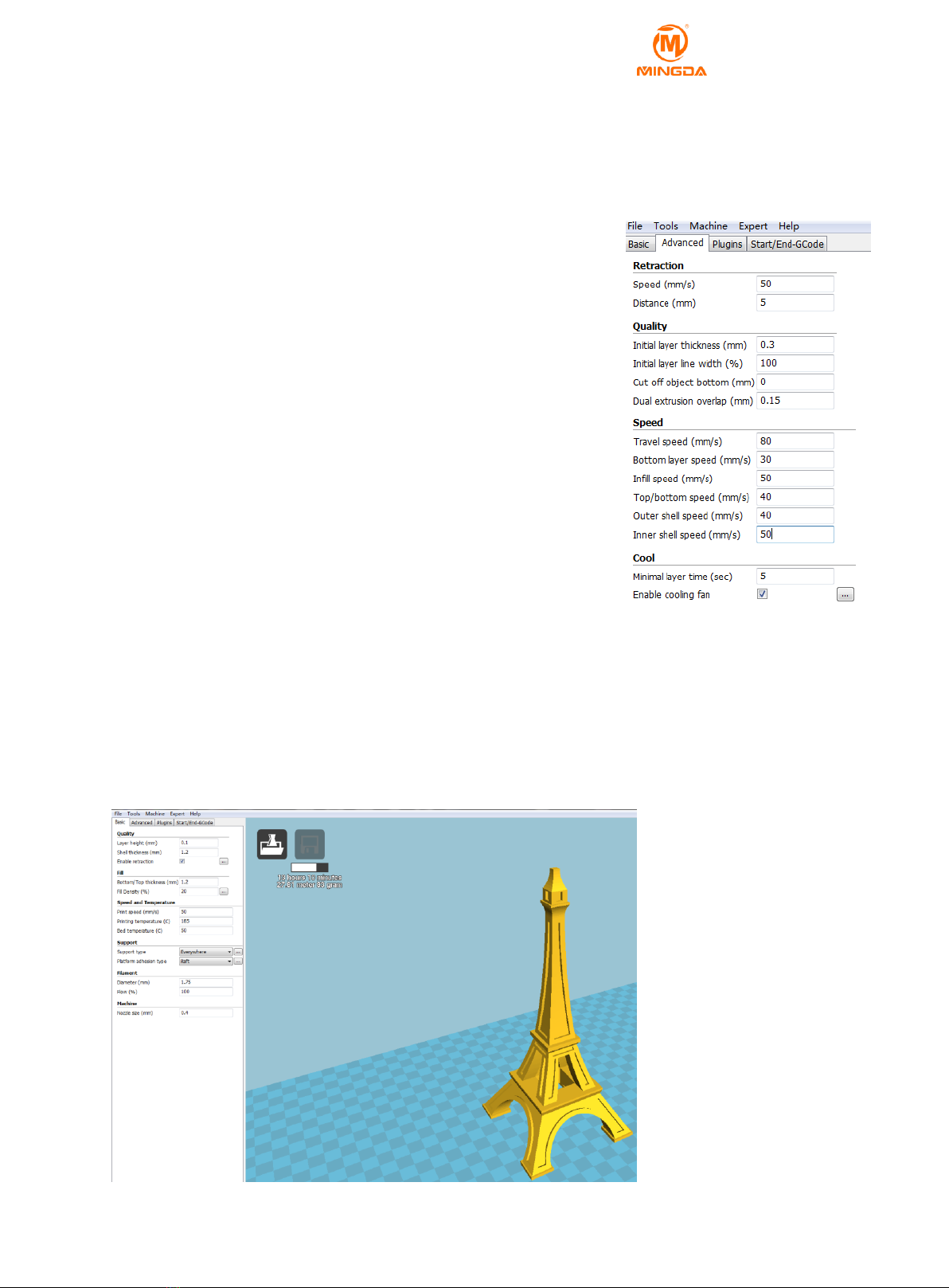Toggle the Enable retraction checkbox
Image resolution: width=949 pixels, height=1288 pixels.
click(182, 861)
